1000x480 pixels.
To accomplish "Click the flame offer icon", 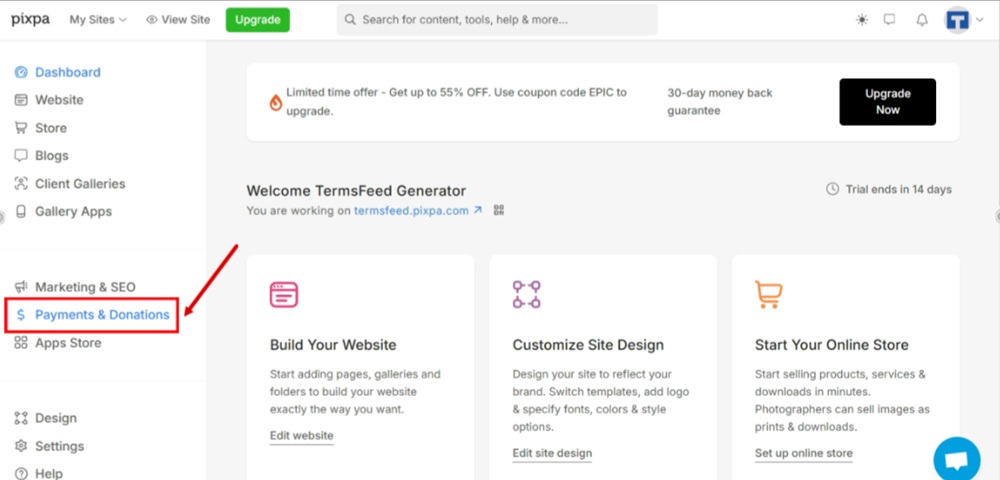I will click(x=276, y=102).
